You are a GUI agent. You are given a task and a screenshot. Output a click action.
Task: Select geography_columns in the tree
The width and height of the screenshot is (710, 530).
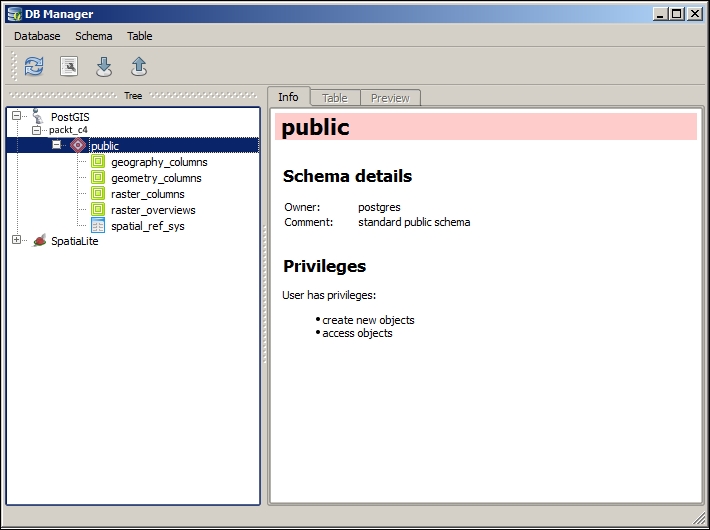coord(159,162)
